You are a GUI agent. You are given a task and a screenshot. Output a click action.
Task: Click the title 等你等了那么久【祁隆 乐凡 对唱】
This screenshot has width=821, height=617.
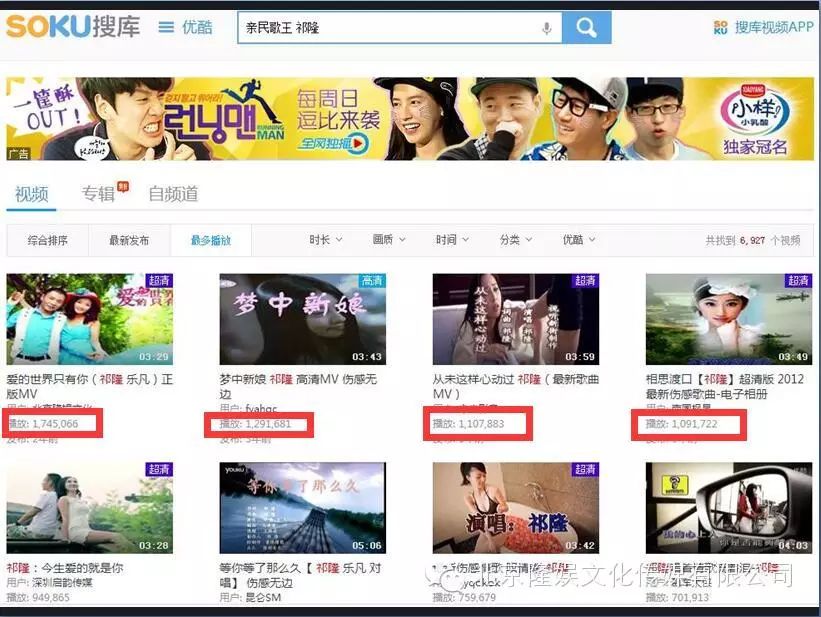pyautogui.click(x=300, y=575)
